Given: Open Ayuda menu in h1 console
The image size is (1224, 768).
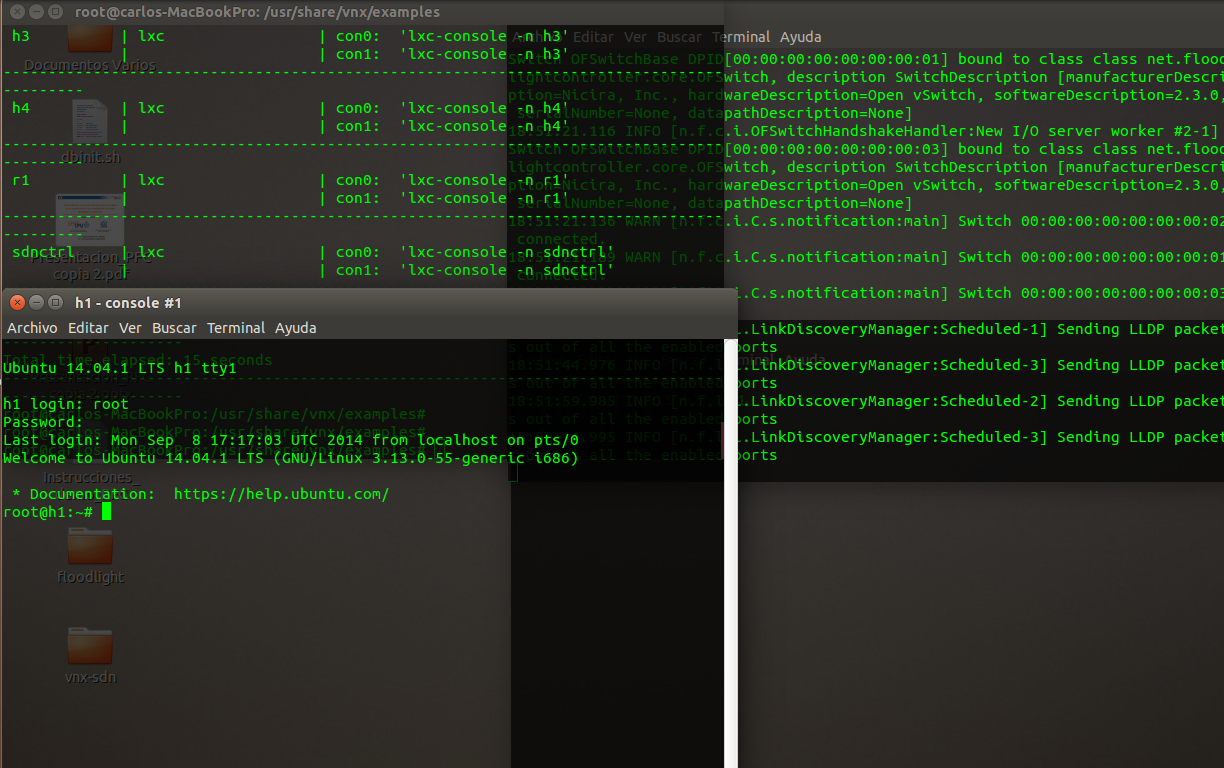Looking at the screenshot, I should click(x=296, y=328).
